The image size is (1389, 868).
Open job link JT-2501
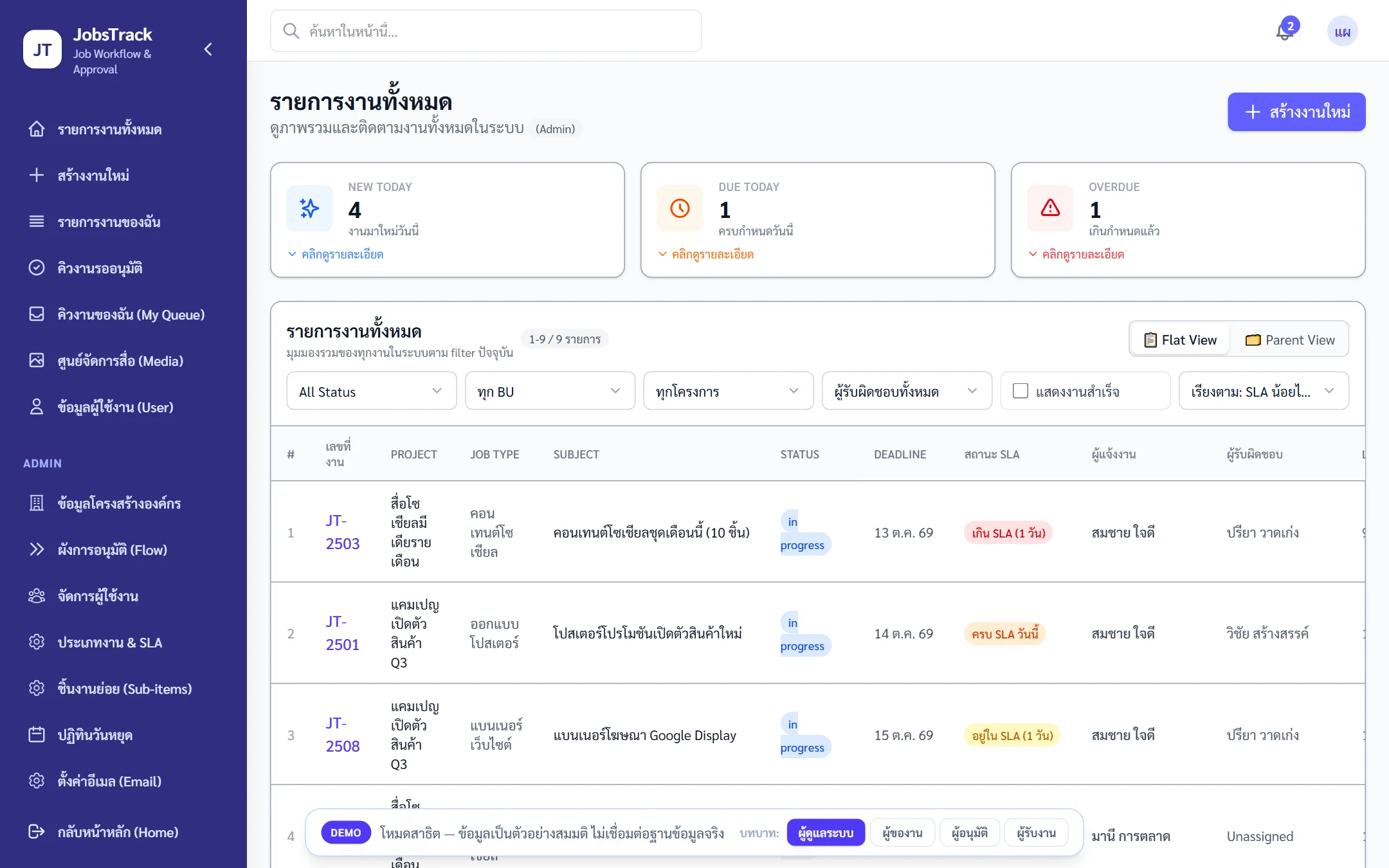point(343,633)
